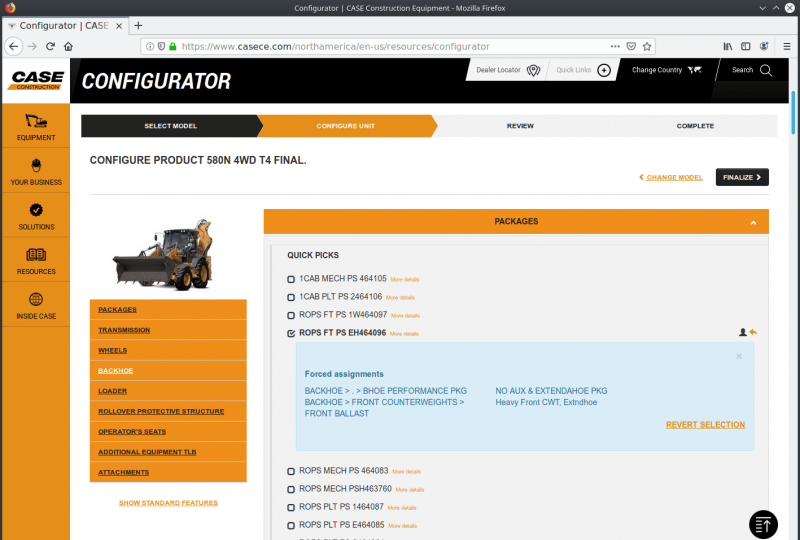This screenshot has height=540, width=800.
Task: Check 1CAB MECH PS 464105 option
Action: (x=291, y=279)
